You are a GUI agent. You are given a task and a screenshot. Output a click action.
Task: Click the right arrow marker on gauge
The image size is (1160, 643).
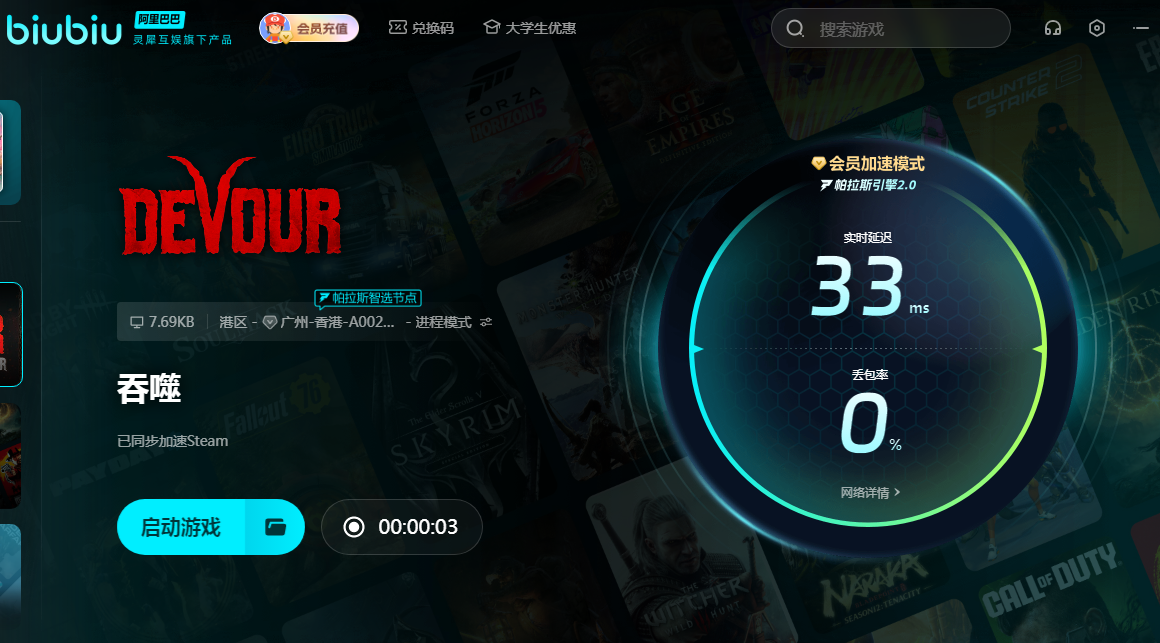1039,349
